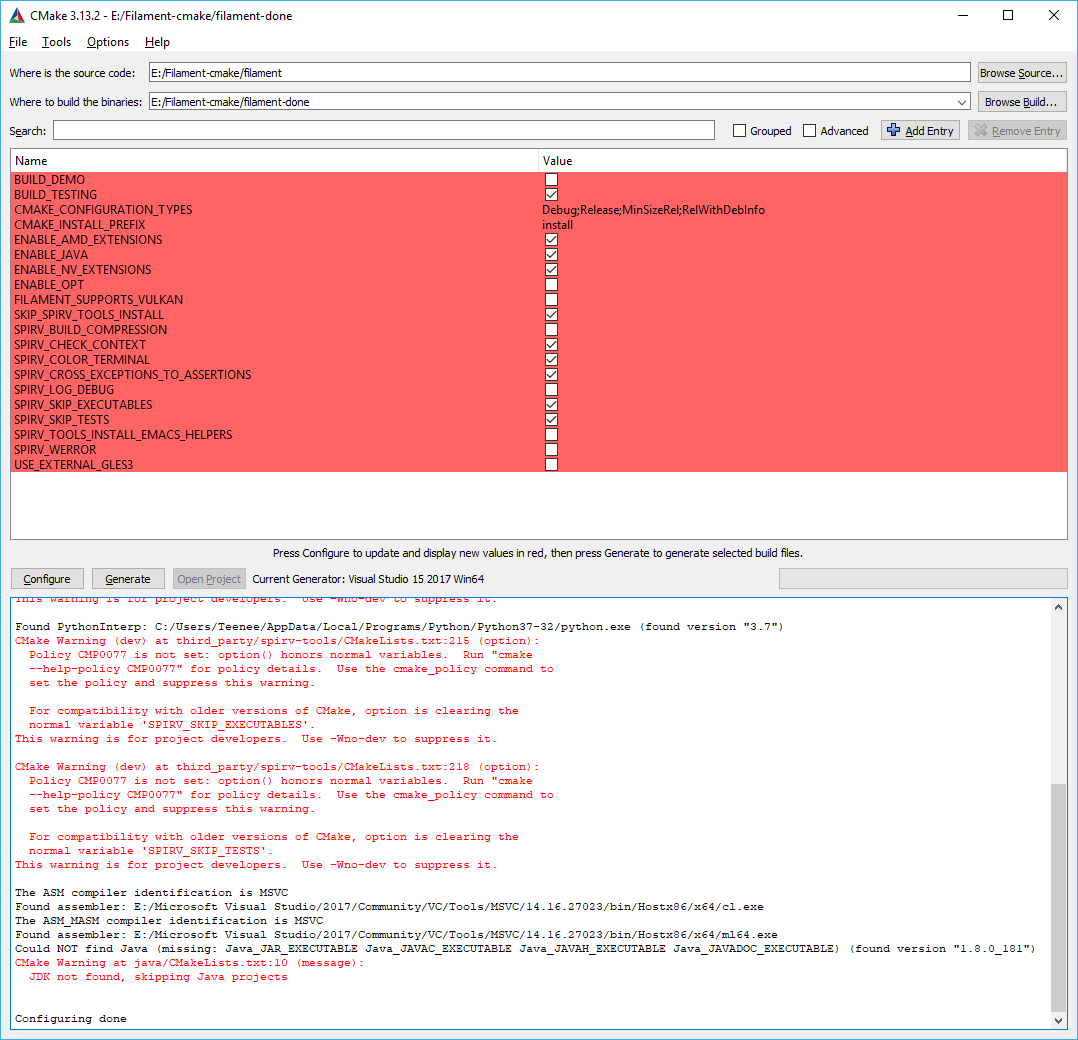1078x1040 pixels.
Task: Select the CMAKE_INSTALL_PREFIX entry name
Action: point(80,225)
